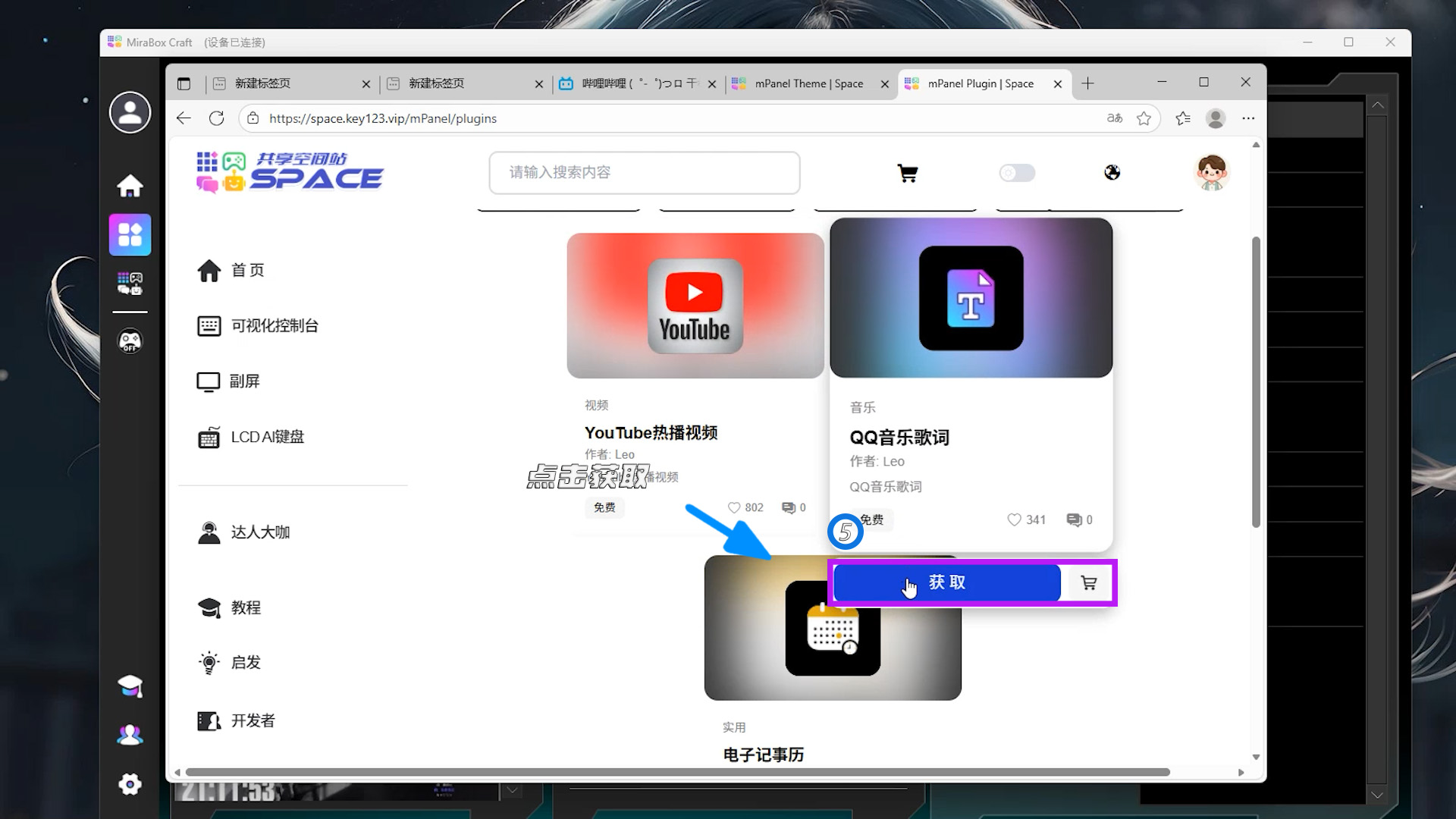The width and height of the screenshot is (1456, 819).
Task: Select the mPanel Plugin | Space tab
Action: (984, 83)
